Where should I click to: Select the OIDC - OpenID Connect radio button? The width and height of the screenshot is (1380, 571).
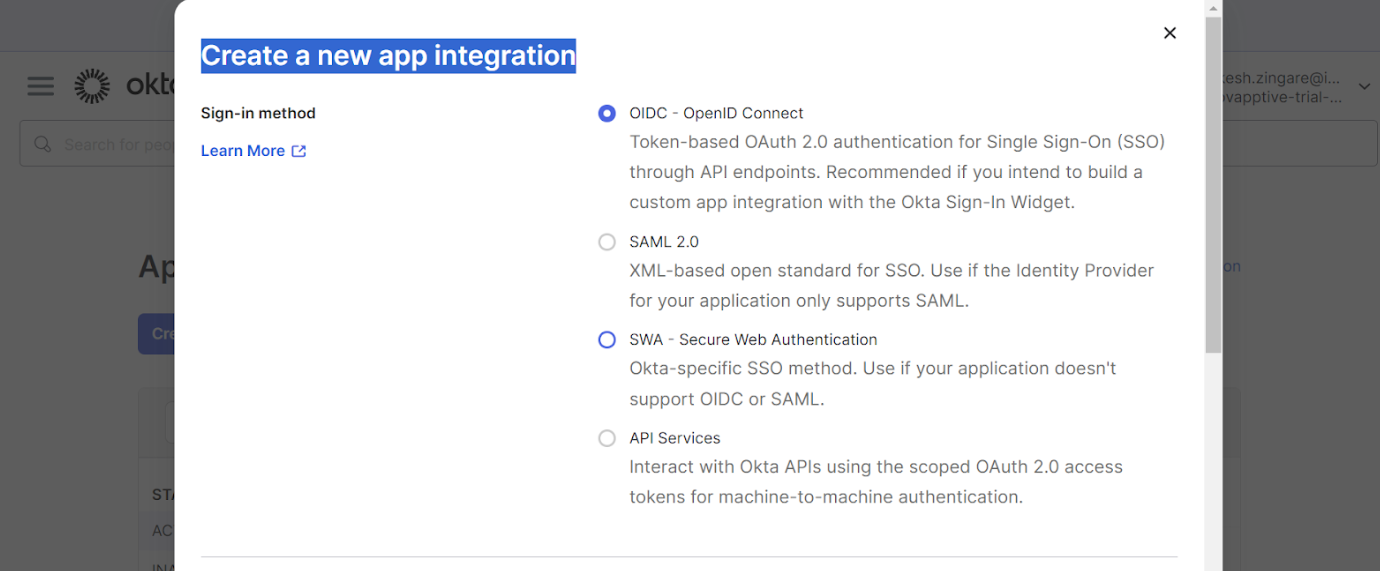[607, 114]
